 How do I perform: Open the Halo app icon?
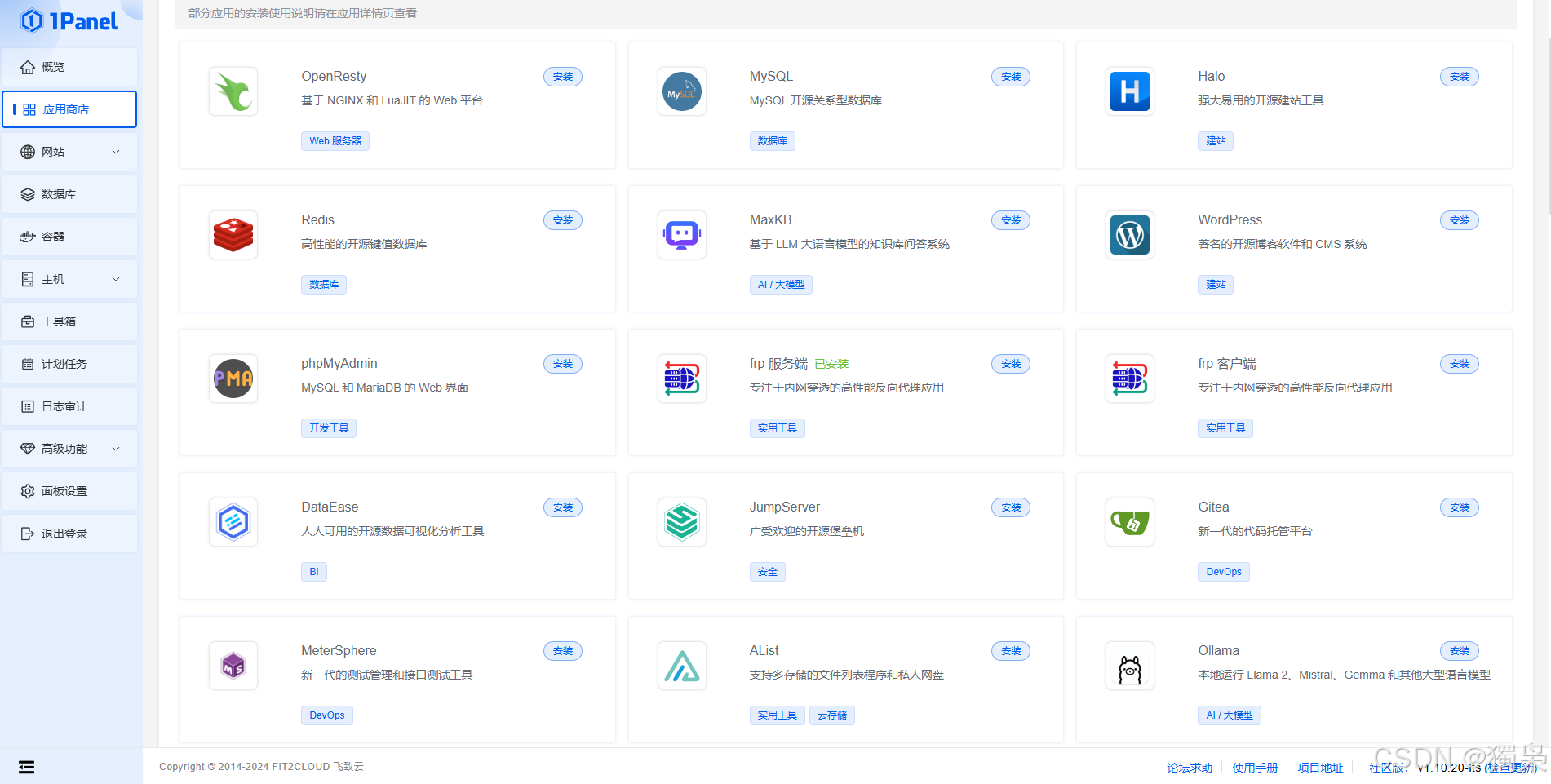click(1130, 91)
